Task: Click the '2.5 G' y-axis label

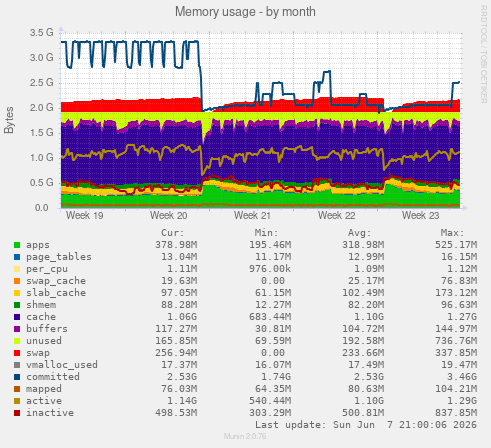Action: click(41, 83)
